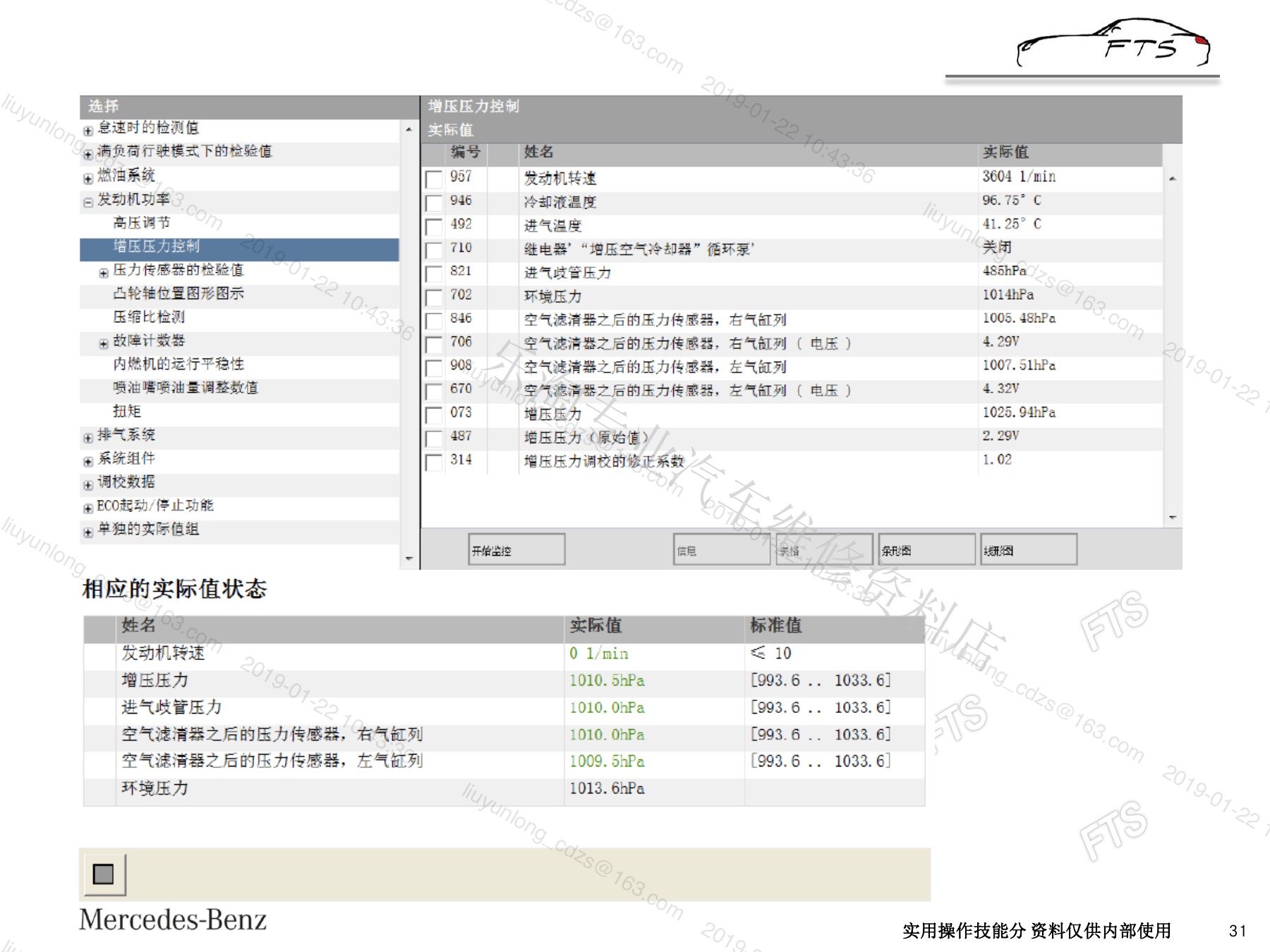Screen dimensions: 1270x952
Task: Click value 1025.94hPa
Action: point(1019,412)
